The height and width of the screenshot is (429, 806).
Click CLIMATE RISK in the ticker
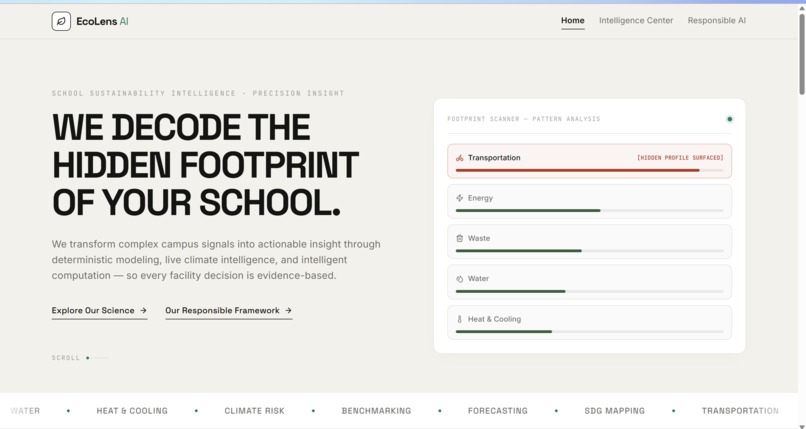[254, 411]
